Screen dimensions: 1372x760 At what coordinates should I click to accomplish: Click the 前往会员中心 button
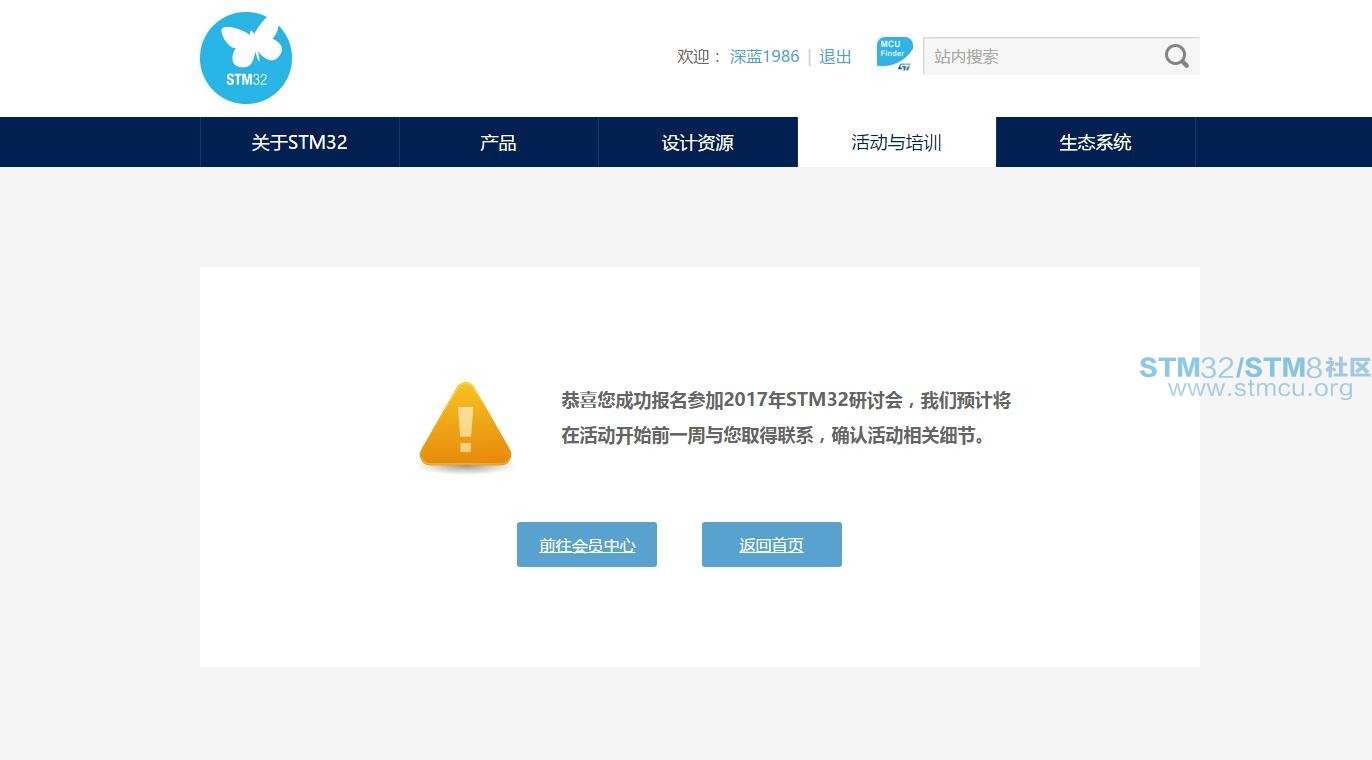pos(587,545)
